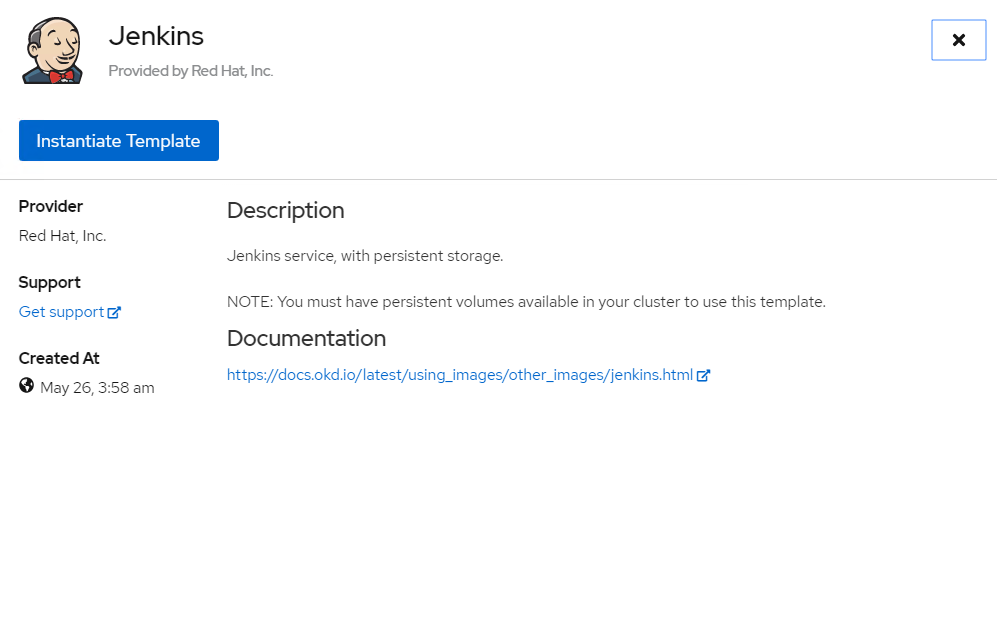Image resolution: width=997 pixels, height=635 pixels.
Task: Close the Jenkins template panel
Action: pyautogui.click(x=958, y=40)
